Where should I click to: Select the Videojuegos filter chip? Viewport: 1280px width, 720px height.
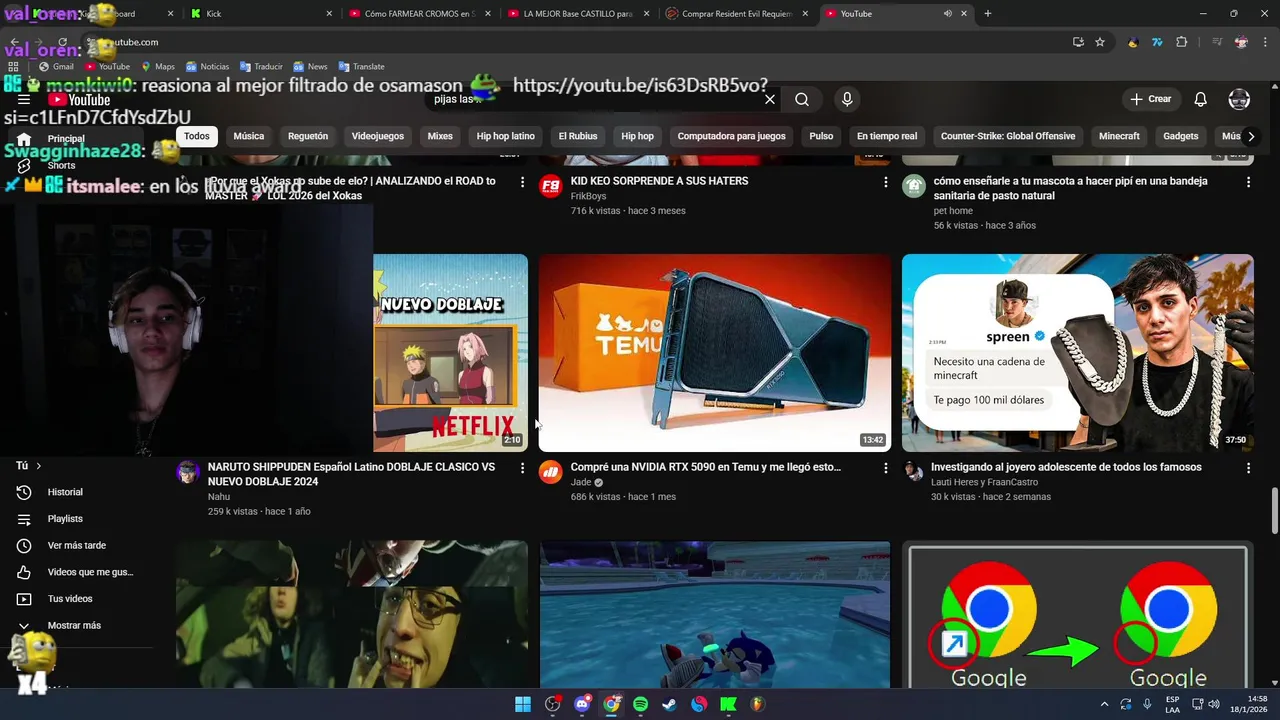pyautogui.click(x=378, y=136)
